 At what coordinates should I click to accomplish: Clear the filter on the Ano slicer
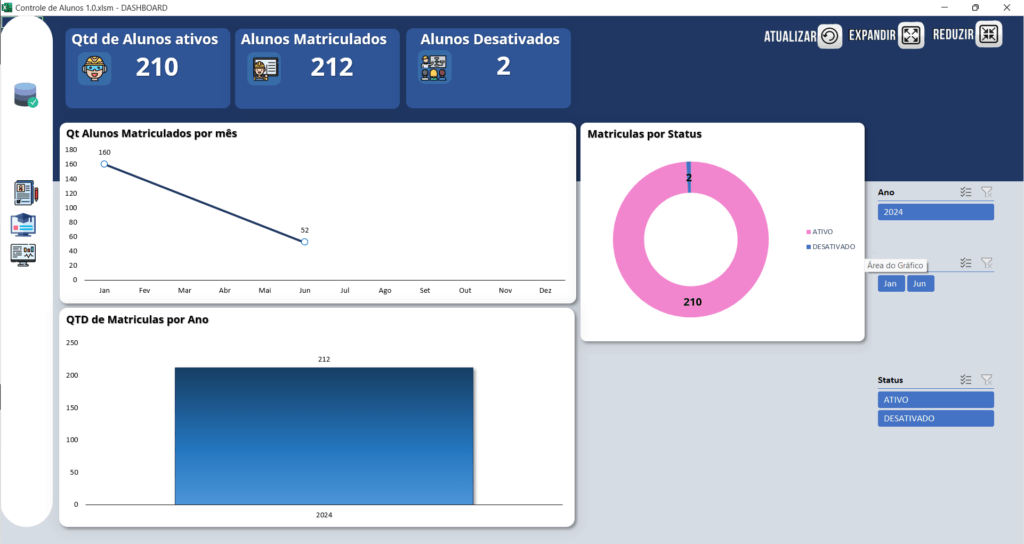pos(986,192)
